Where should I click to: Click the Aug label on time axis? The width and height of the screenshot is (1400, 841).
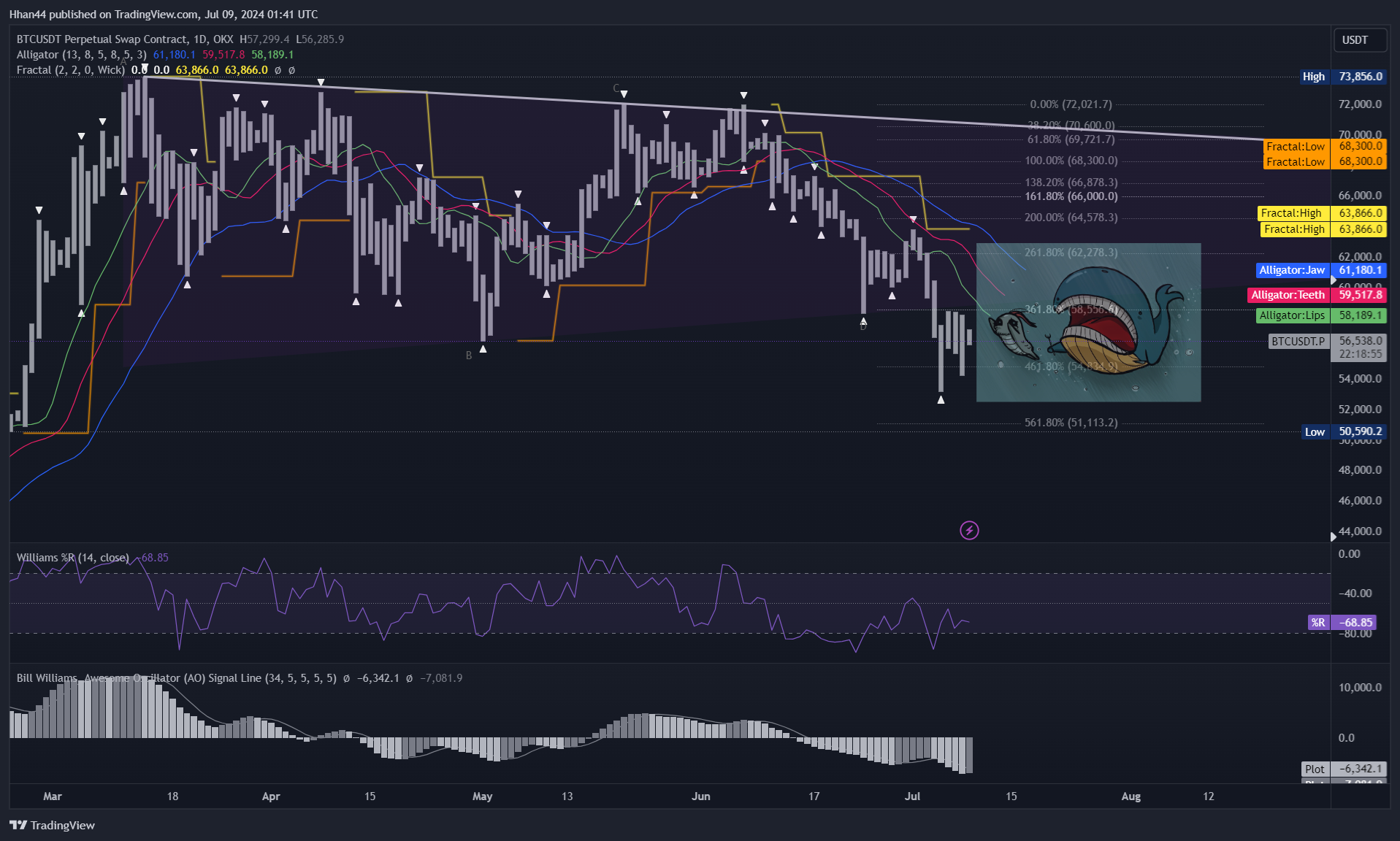pos(1131,796)
